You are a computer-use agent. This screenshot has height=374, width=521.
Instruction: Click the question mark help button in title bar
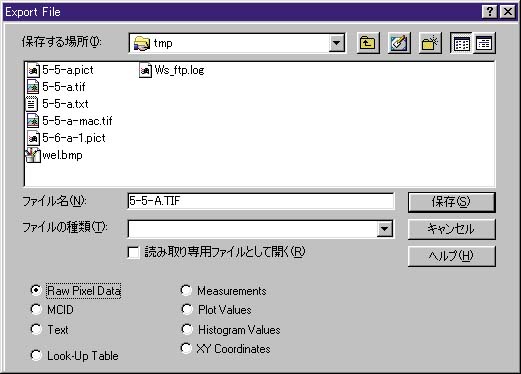(489, 12)
